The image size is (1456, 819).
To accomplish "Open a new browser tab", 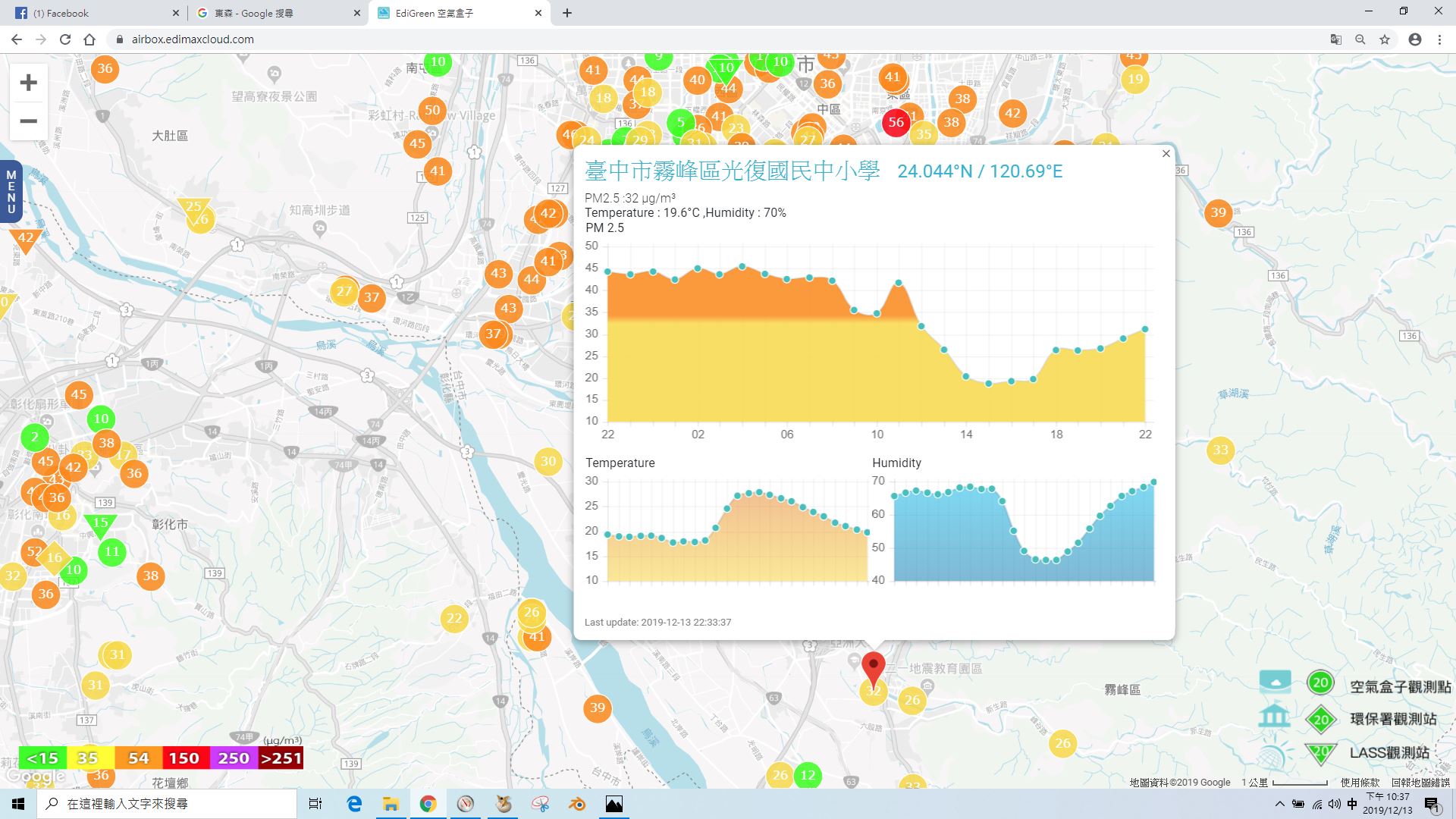I will 567,13.
